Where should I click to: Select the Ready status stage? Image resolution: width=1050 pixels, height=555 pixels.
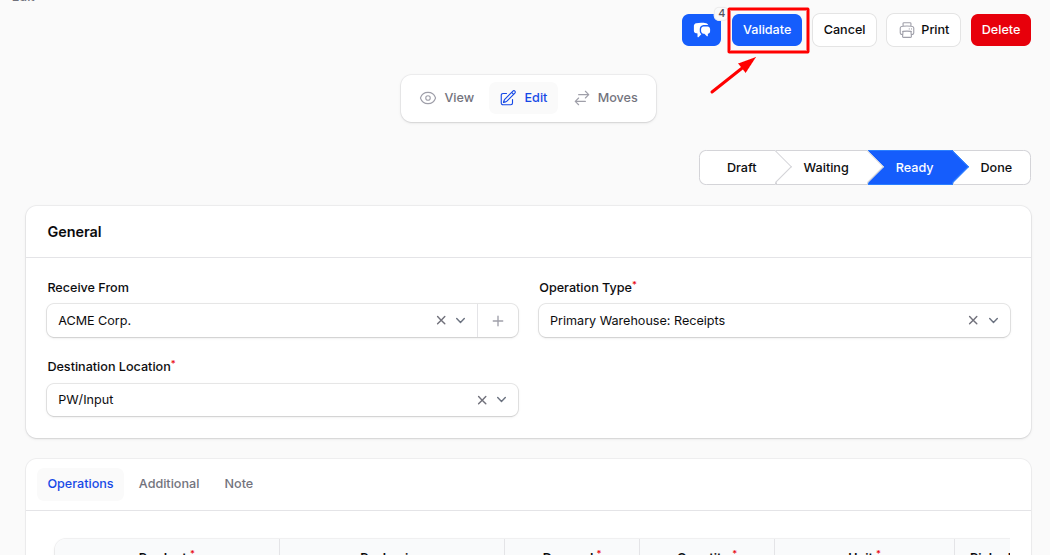(914, 167)
